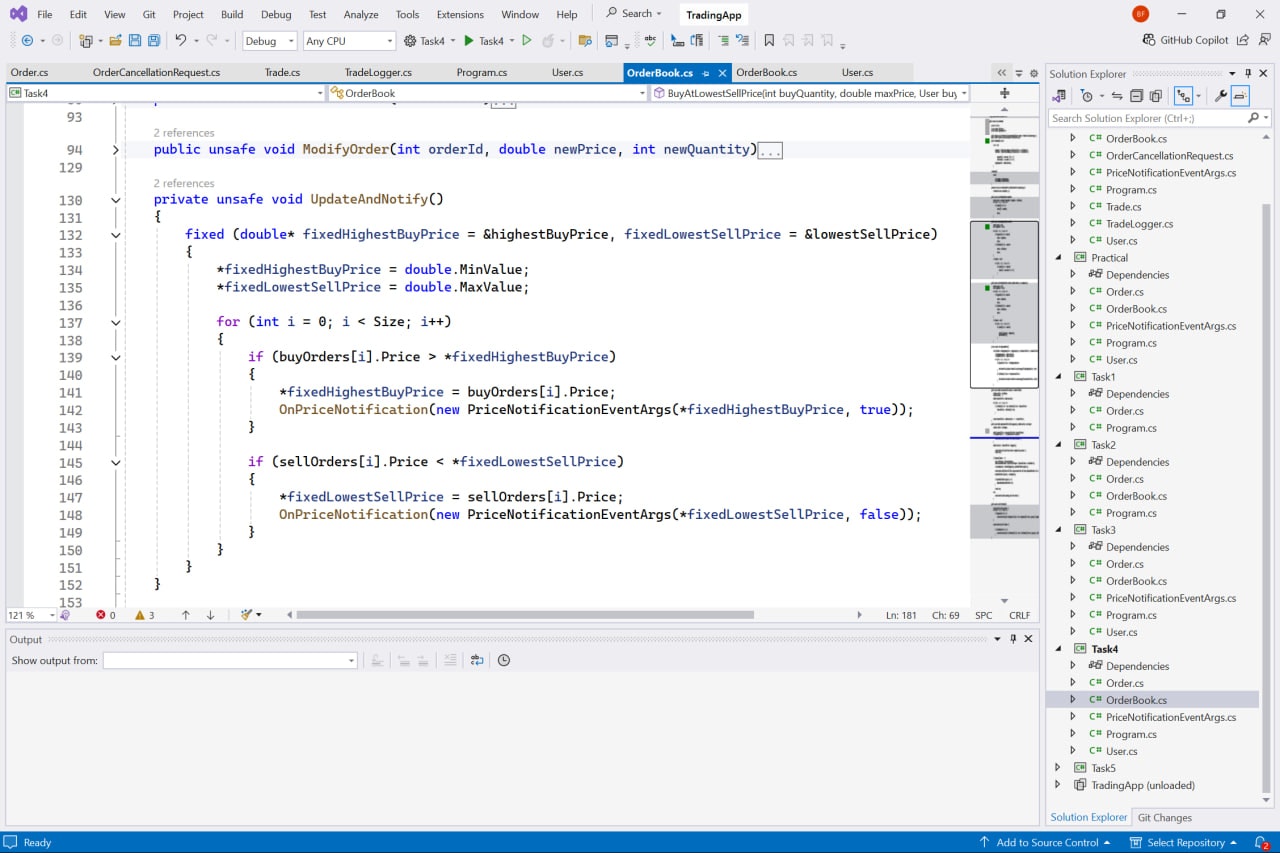The width and height of the screenshot is (1280, 853).
Task: Toggle word wrap in the Output panel
Action: pos(477,660)
